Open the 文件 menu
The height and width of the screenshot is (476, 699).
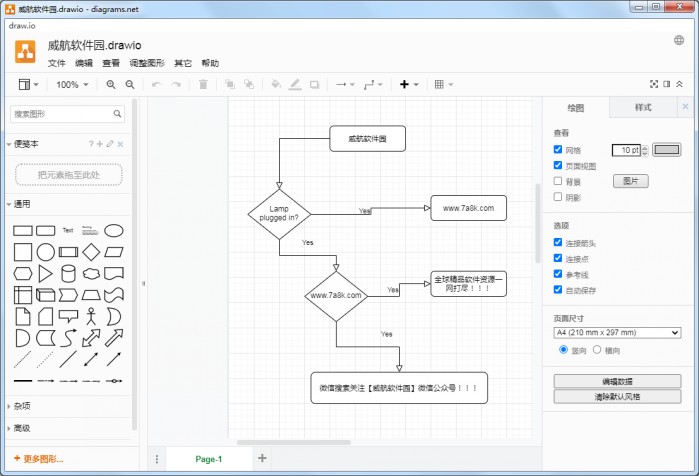[x=57, y=63]
